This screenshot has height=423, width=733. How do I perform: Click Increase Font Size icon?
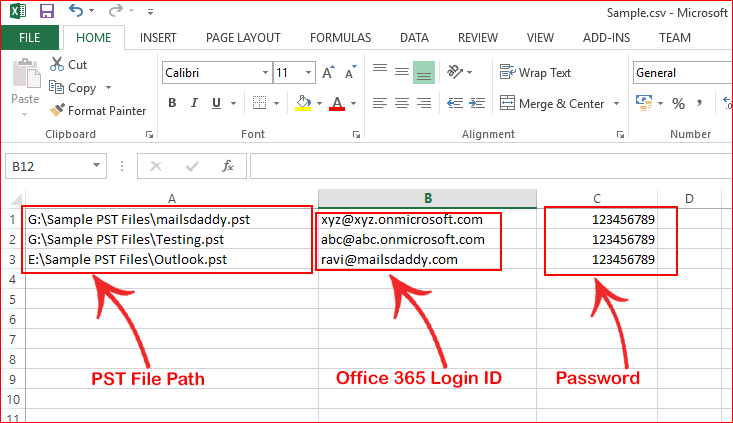tap(329, 72)
